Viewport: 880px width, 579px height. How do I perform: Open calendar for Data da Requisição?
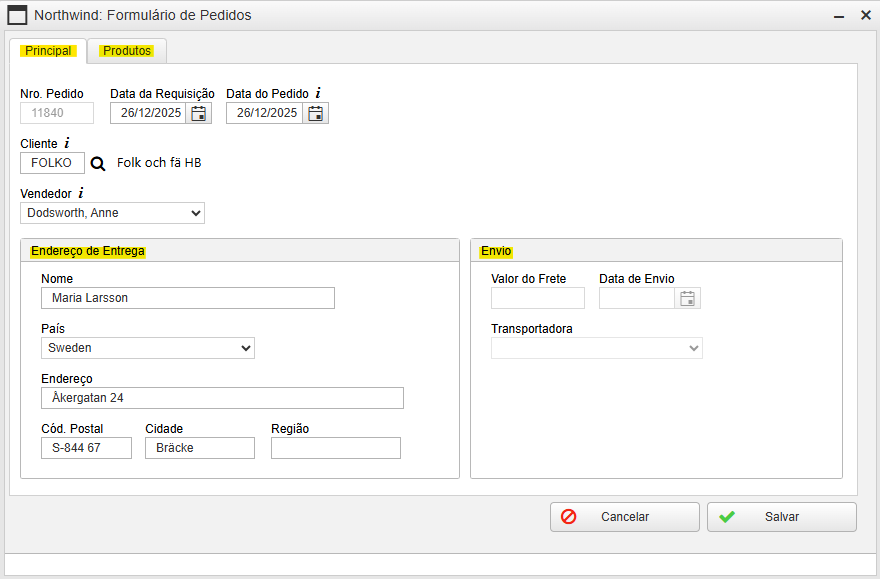click(199, 113)
